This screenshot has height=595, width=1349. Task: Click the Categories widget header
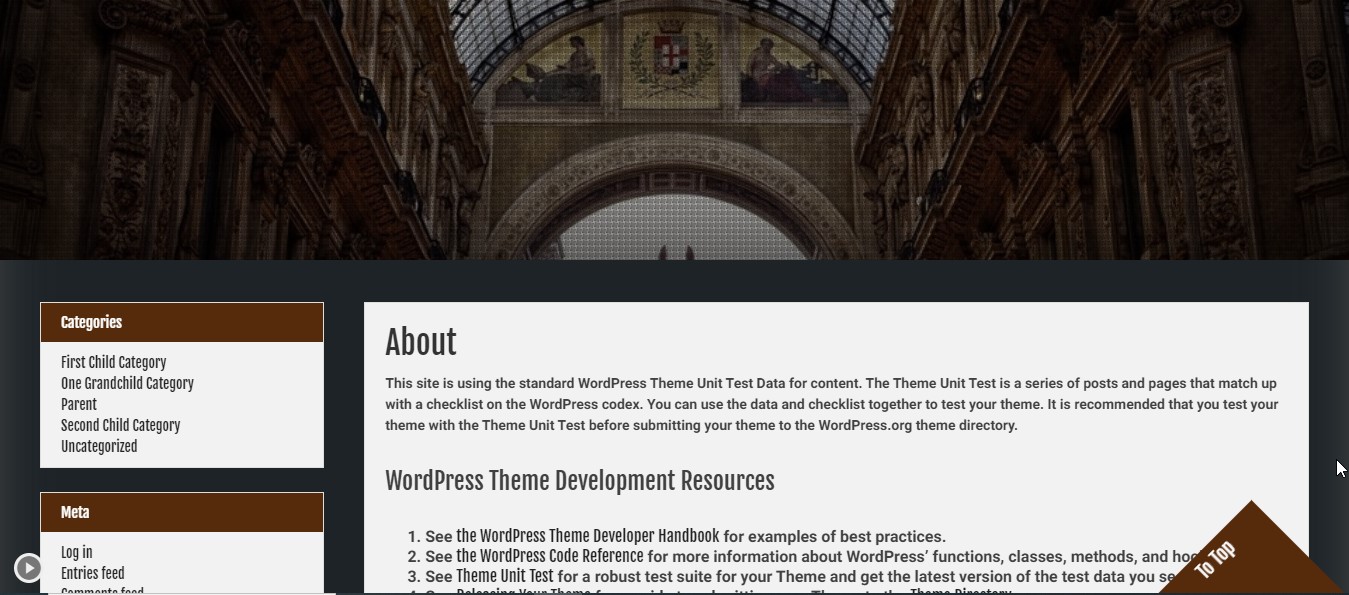click(91, 322)
